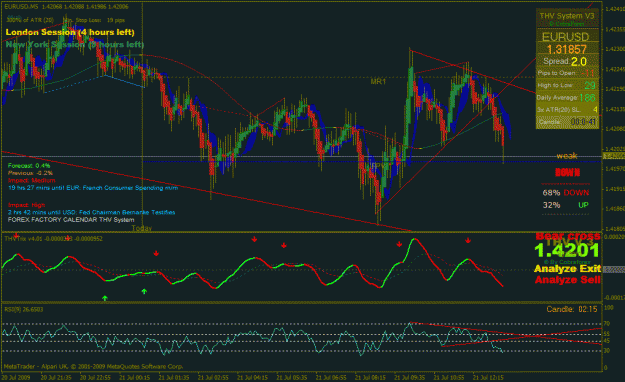
Task: Click the red 'Analyze Sell' label
Action: (568, 280)
